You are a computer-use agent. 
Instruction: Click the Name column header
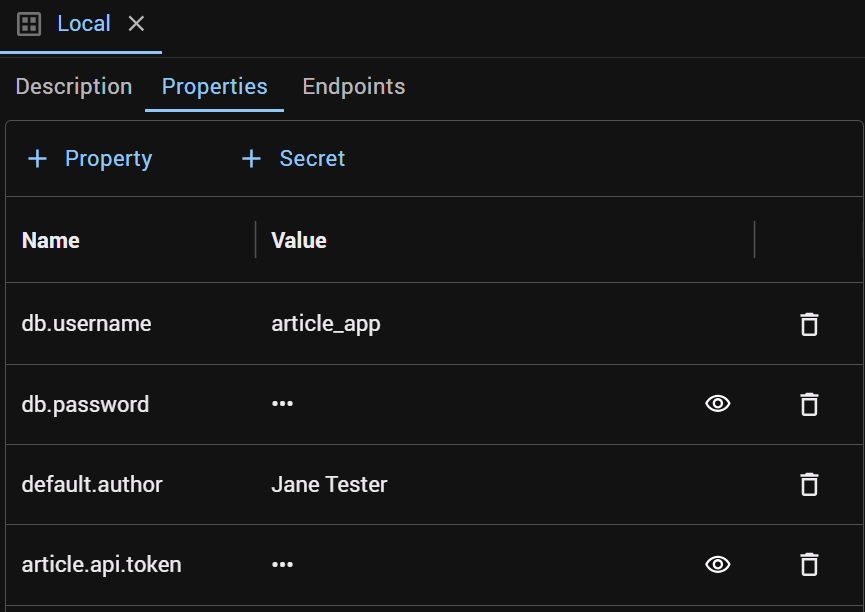pyautogui.click(x=51, y=241)
